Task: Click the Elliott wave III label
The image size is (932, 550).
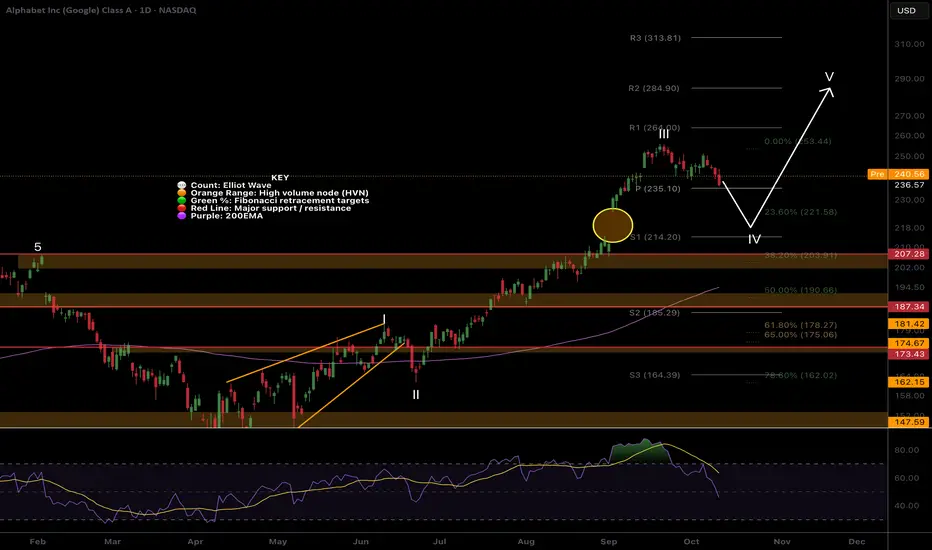Action: click(x=663, y=135)
